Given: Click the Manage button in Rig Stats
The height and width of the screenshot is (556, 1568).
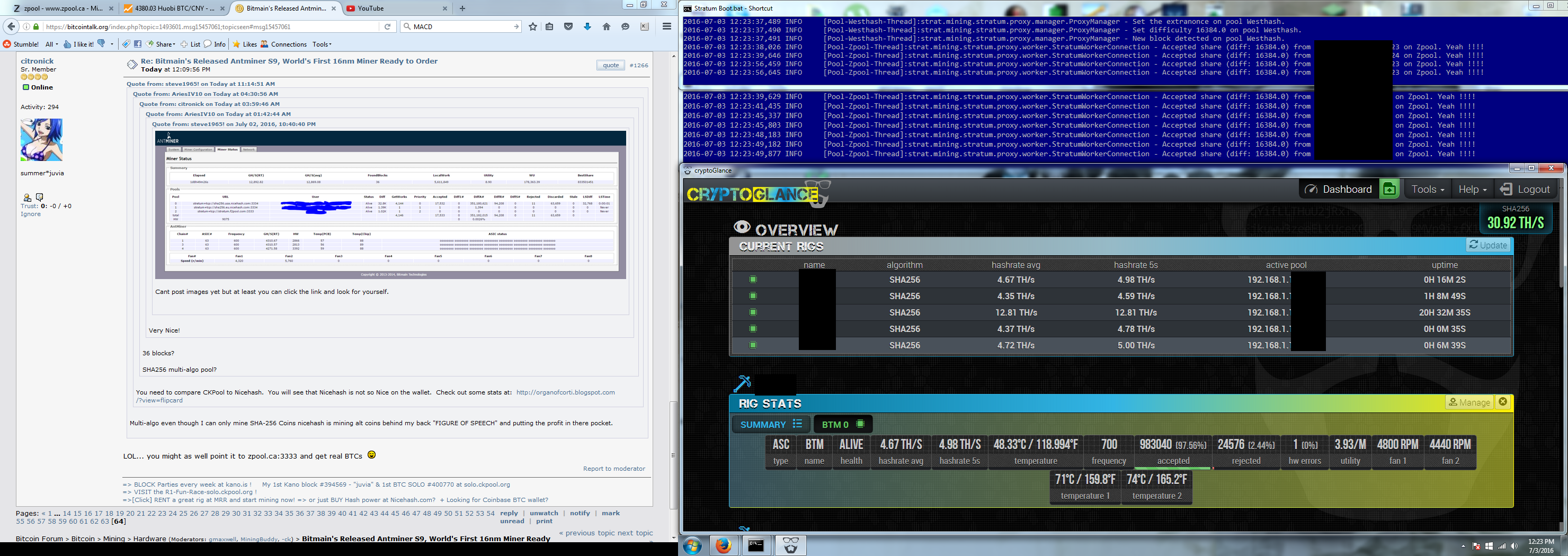Looking at the screenshot, I should (1469, 402).
